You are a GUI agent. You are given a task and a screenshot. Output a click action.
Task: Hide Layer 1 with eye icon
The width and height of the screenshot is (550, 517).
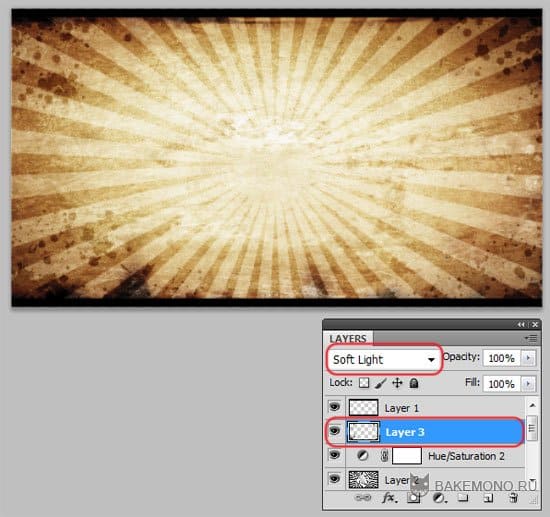pyautogui.click(x=334, y=407)
